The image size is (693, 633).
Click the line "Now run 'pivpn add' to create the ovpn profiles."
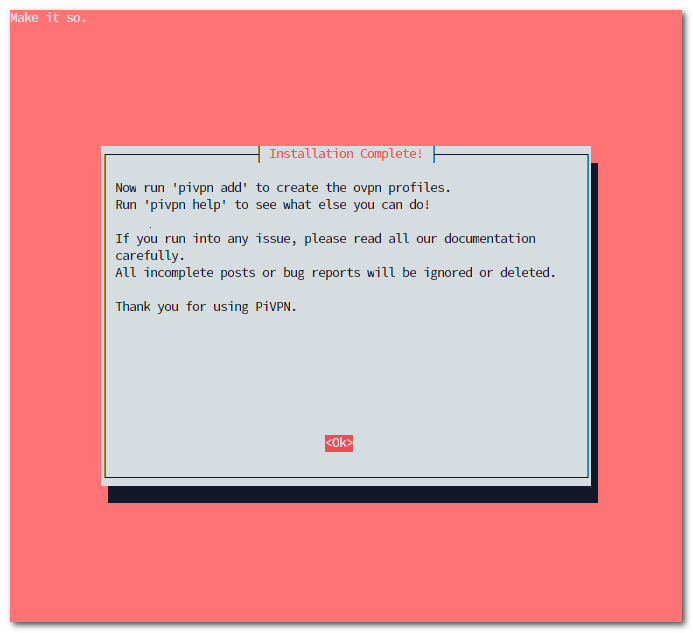click(283, 188)
